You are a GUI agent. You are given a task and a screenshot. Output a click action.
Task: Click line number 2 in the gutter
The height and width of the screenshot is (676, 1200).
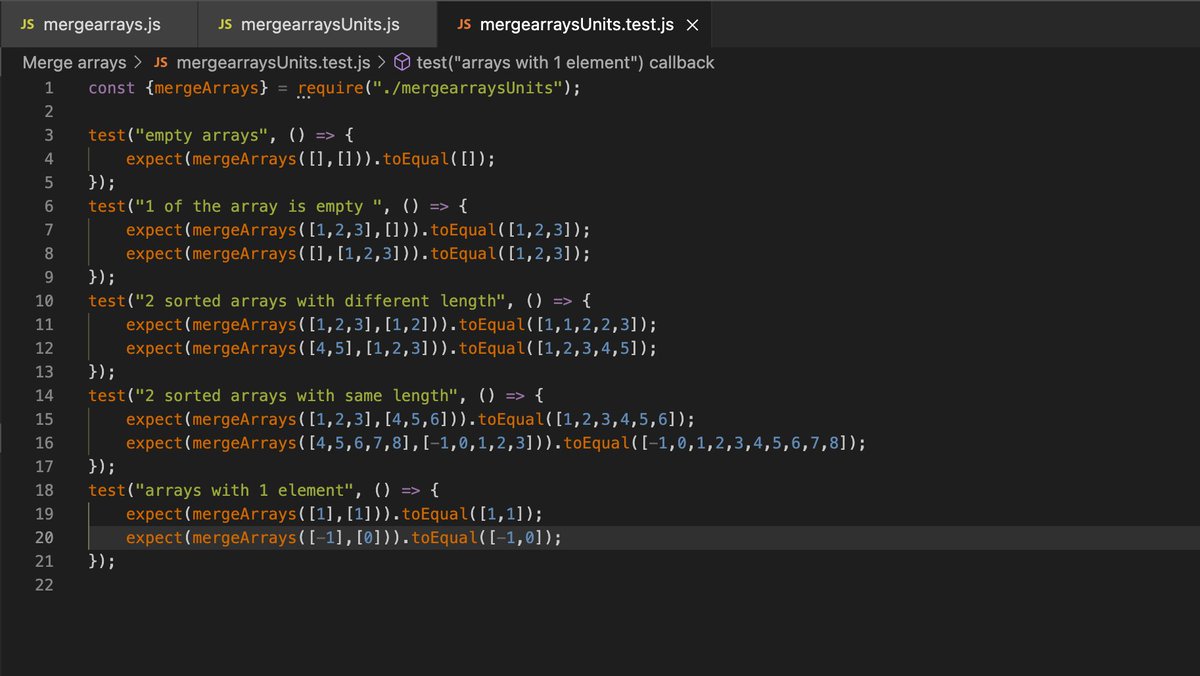tap(49, 111)
